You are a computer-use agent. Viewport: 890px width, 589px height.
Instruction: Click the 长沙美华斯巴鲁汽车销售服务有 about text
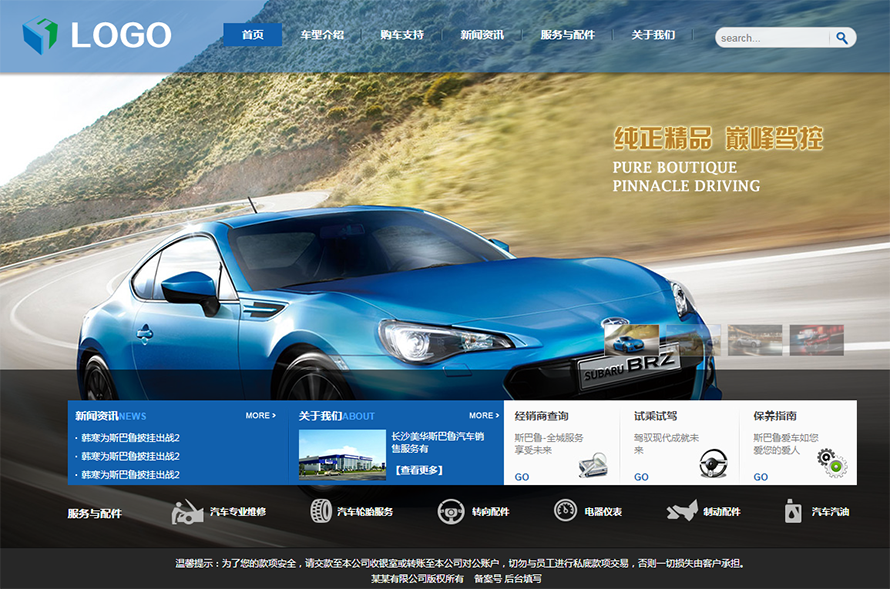438,442
